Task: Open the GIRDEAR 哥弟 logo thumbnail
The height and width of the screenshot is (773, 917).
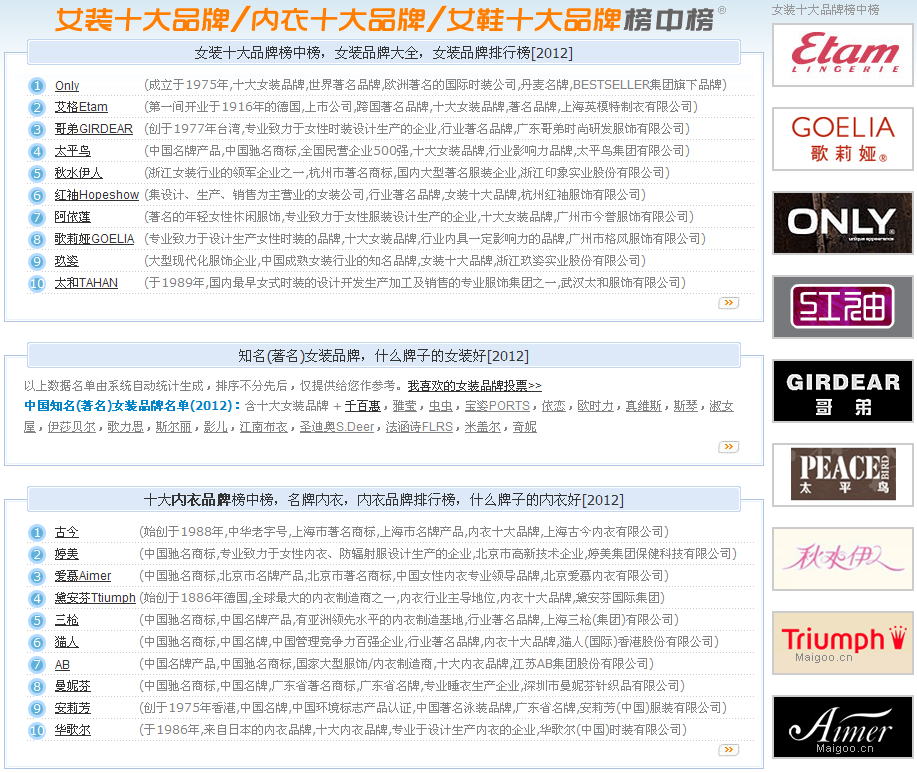Action: pos(843,391)
